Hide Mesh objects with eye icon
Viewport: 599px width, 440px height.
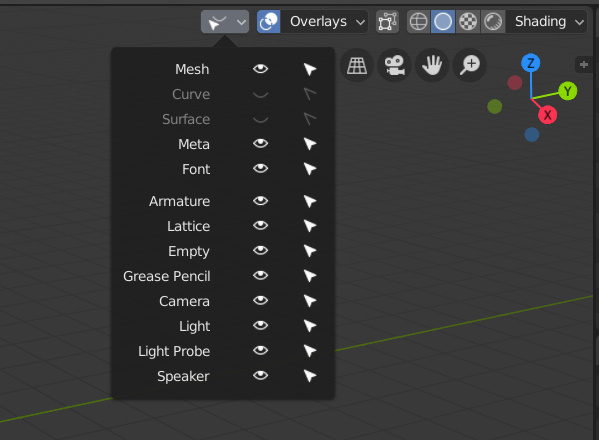pyautogui.click(x=261, y=69)
